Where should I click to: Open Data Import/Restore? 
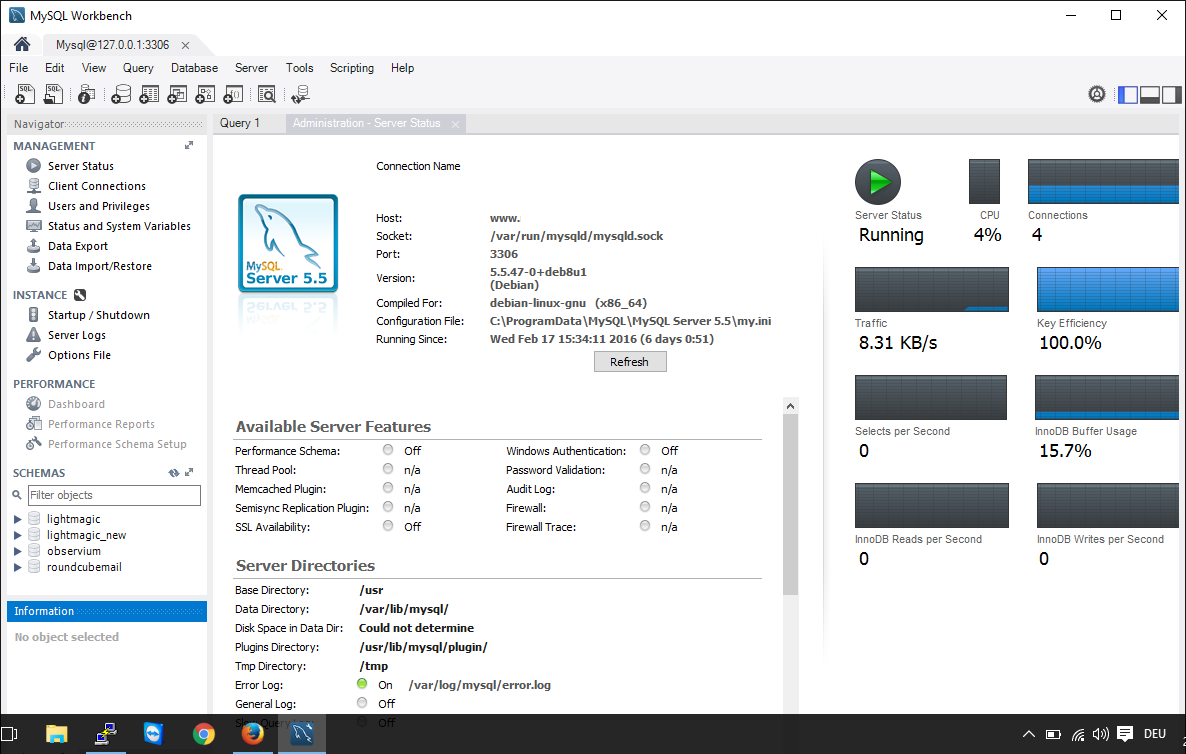click(x=99, y=266)
